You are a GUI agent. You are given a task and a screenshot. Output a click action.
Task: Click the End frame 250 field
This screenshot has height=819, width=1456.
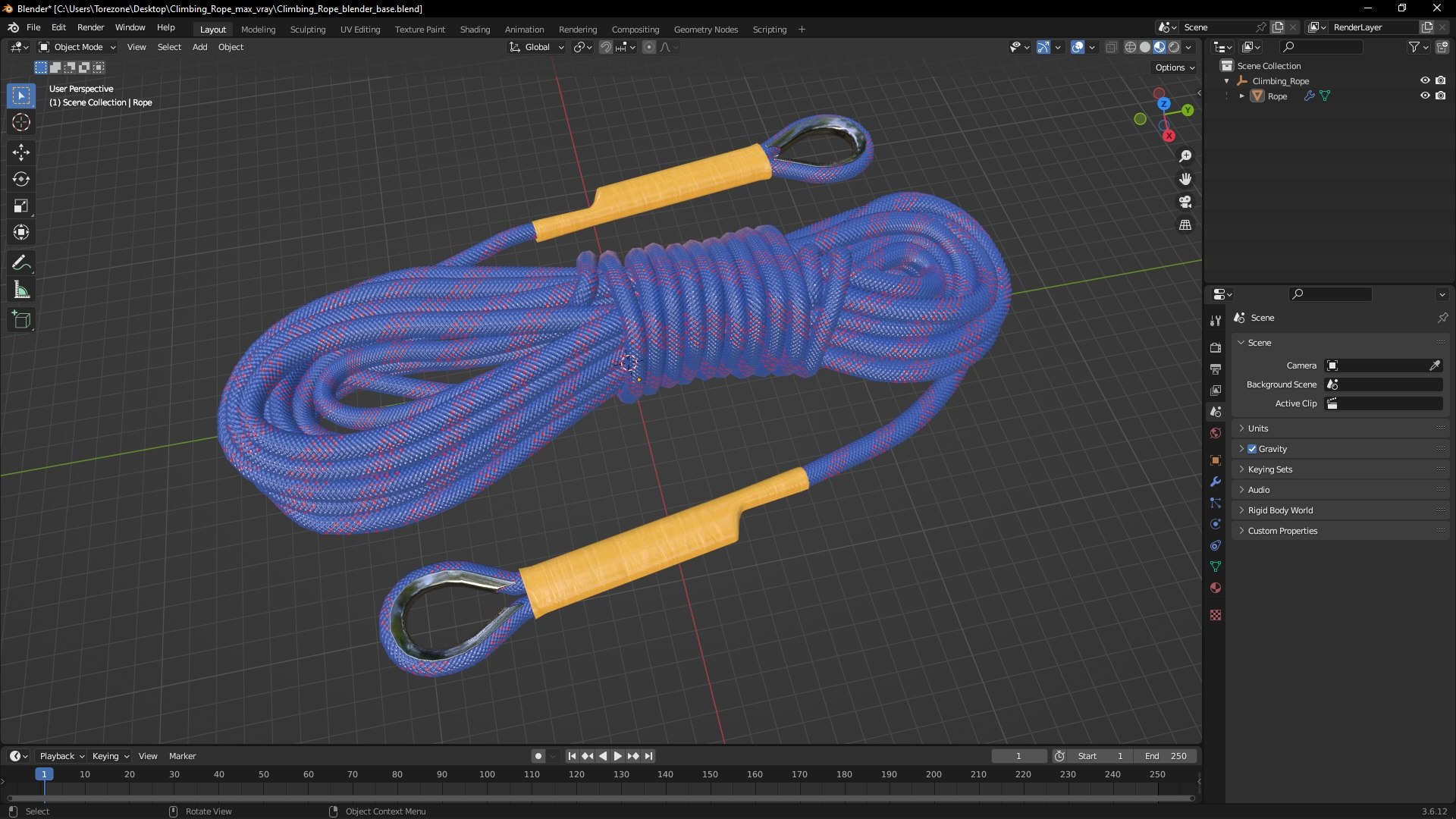click(x=1166, y=756)
